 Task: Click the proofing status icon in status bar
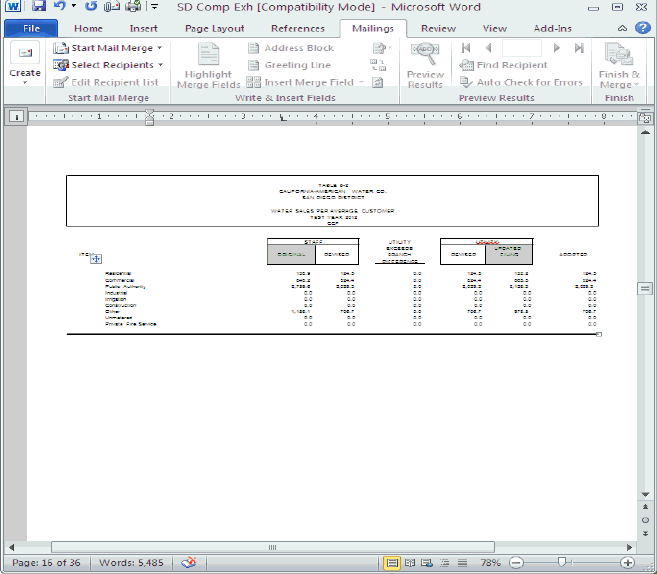[188, 563]
